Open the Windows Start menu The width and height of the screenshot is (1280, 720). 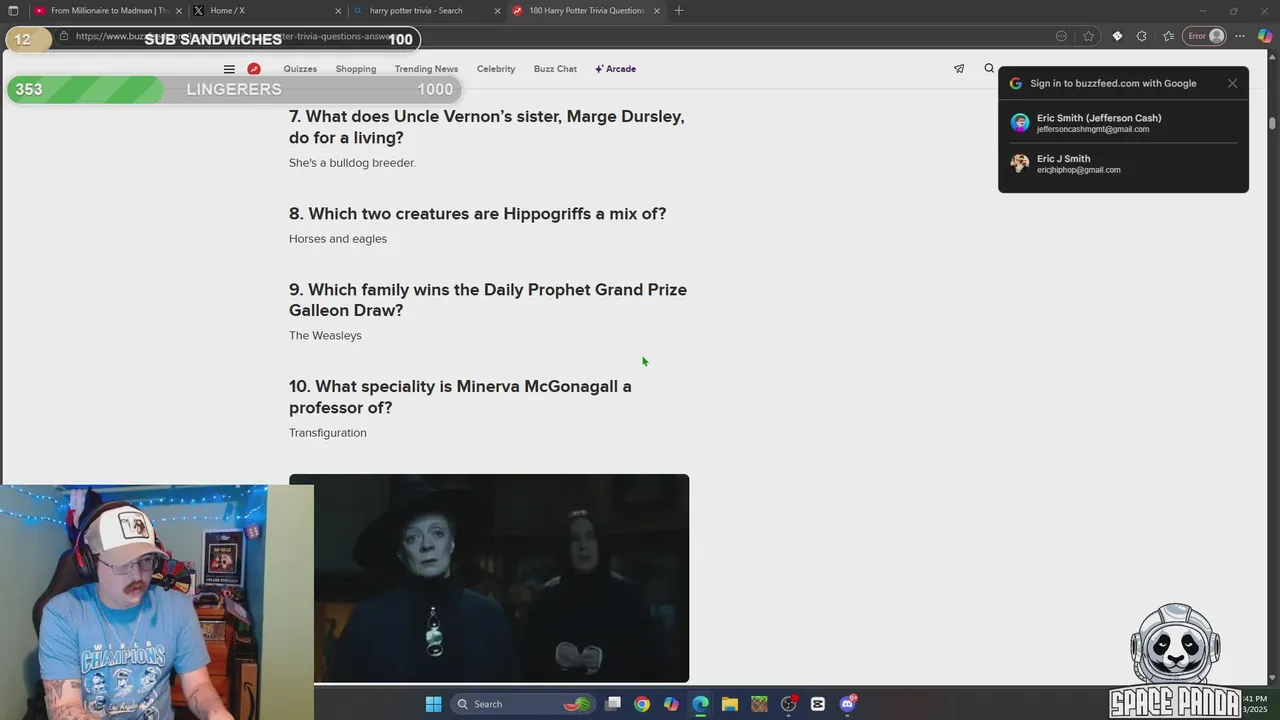433,704
